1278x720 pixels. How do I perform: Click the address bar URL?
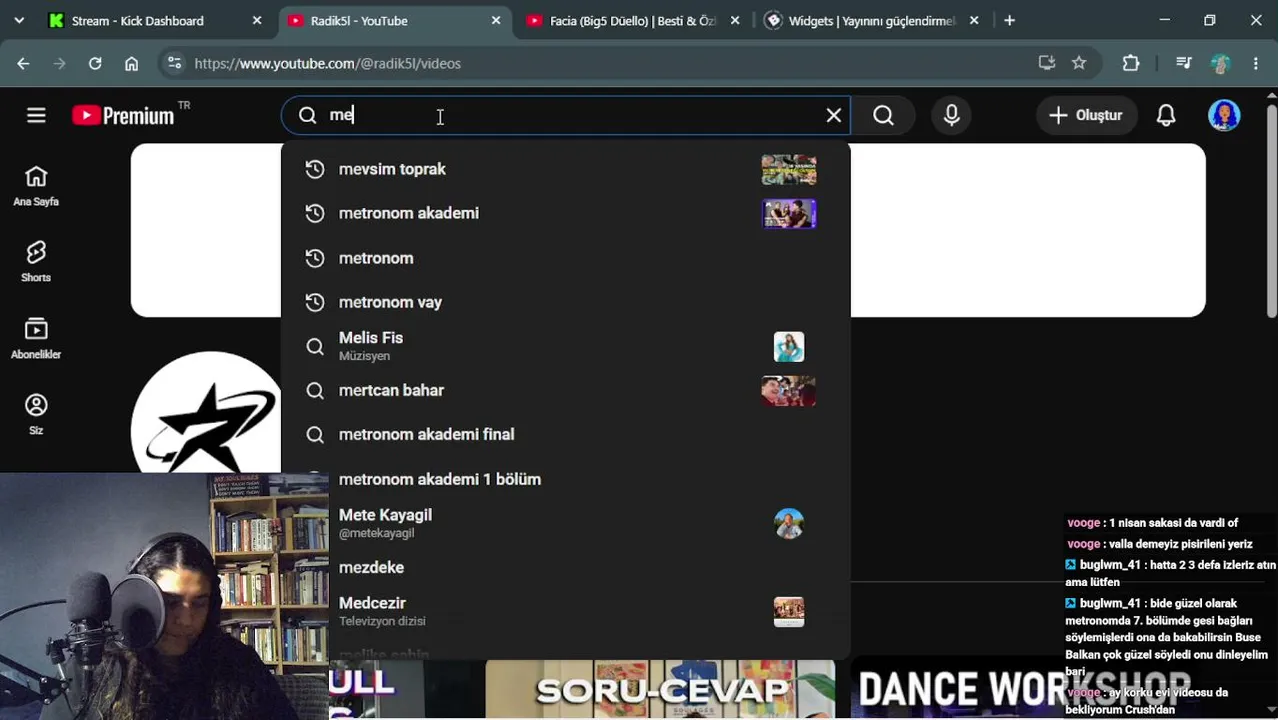pos(328,63)
